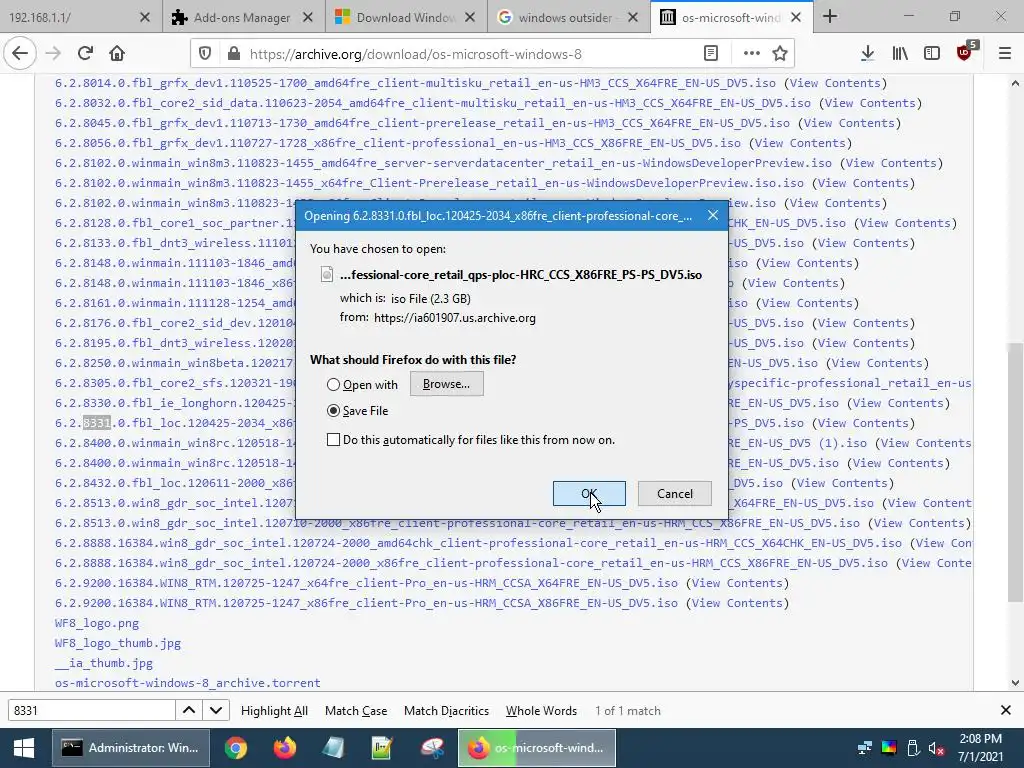The width and height of the screenshot is (1024, 768).
Task: Jump to previous find match arrow
Action: click(x=189, y=710)
